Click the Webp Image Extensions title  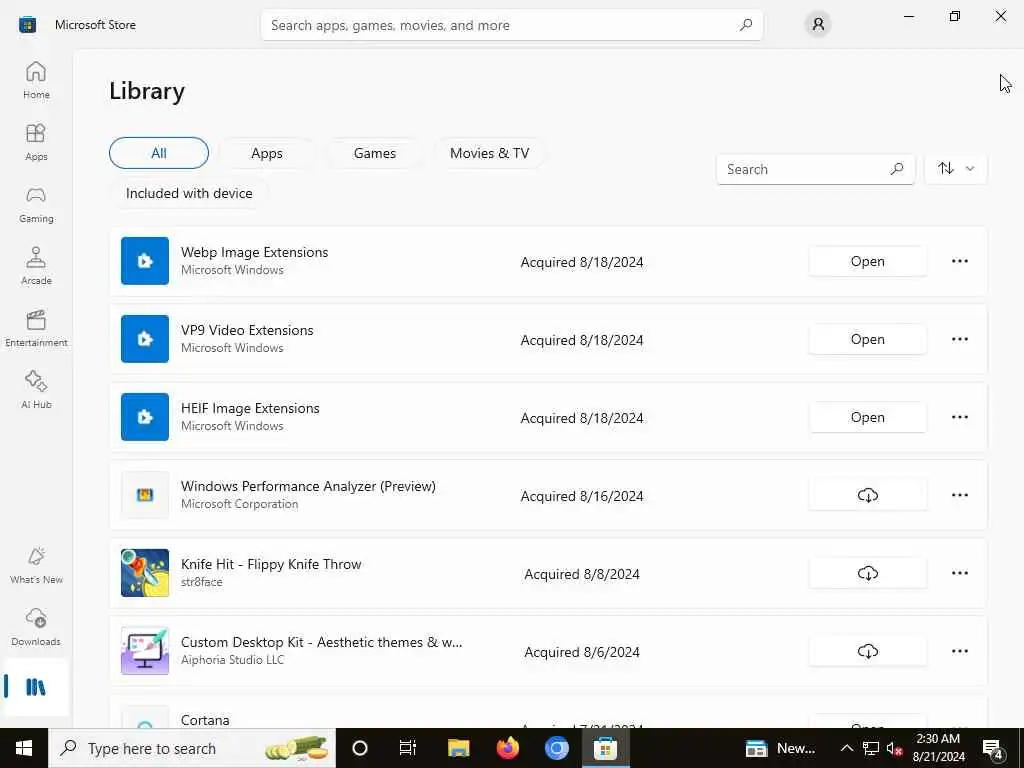[255, 252]
